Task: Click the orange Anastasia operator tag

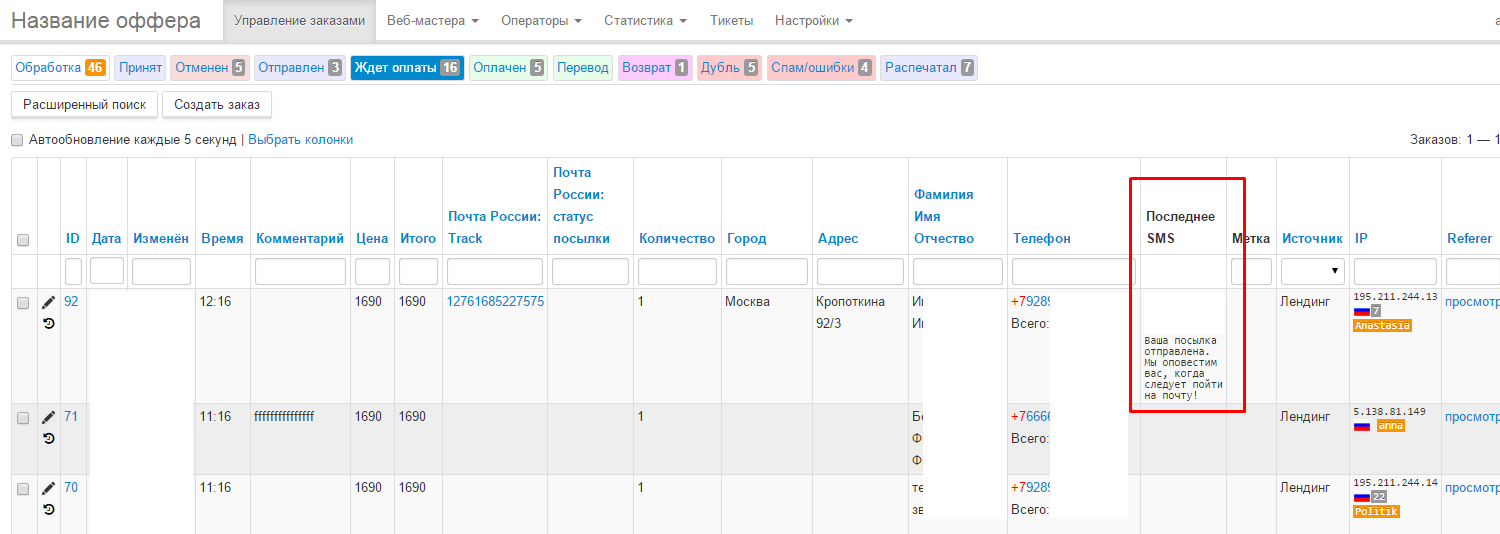Action: coord(1382,326)
